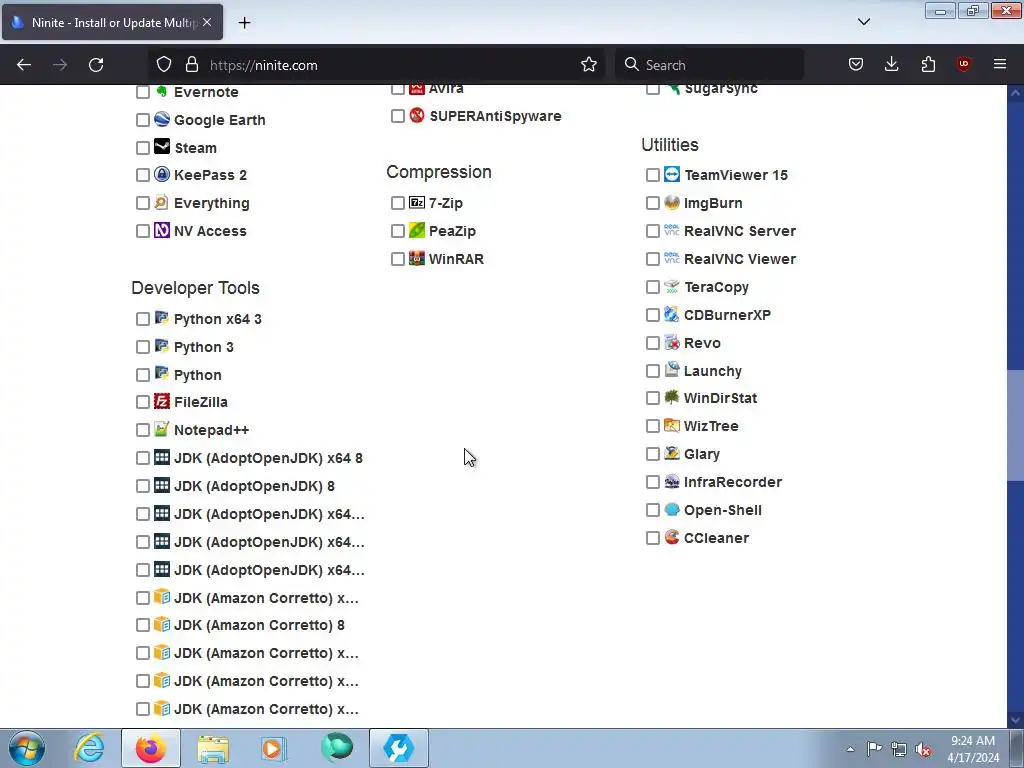Go back to previous page
This screenshot has height=768, width=1024.
click(24, 64)
